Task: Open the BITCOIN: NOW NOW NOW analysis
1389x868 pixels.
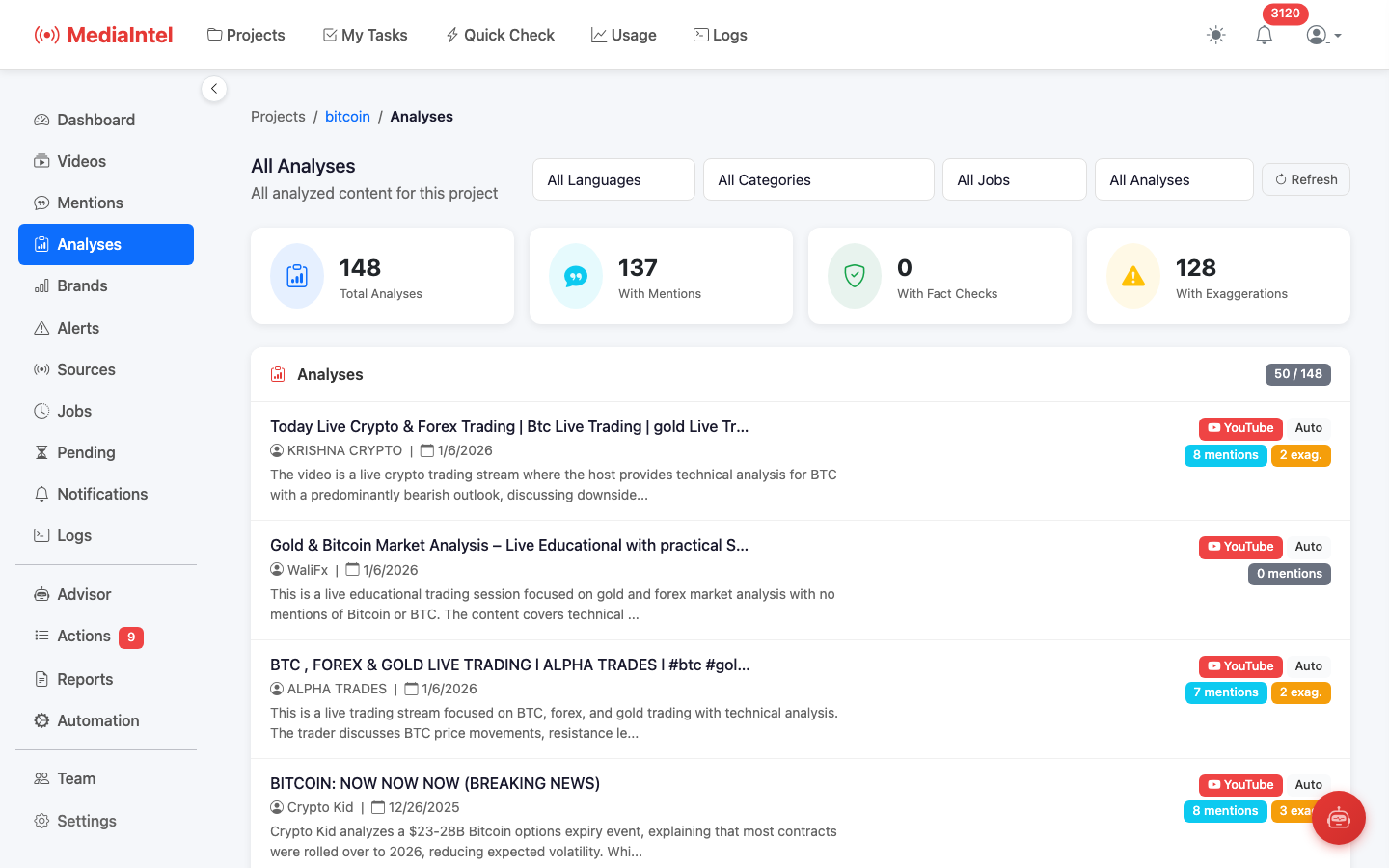Action: pos(436,783)
